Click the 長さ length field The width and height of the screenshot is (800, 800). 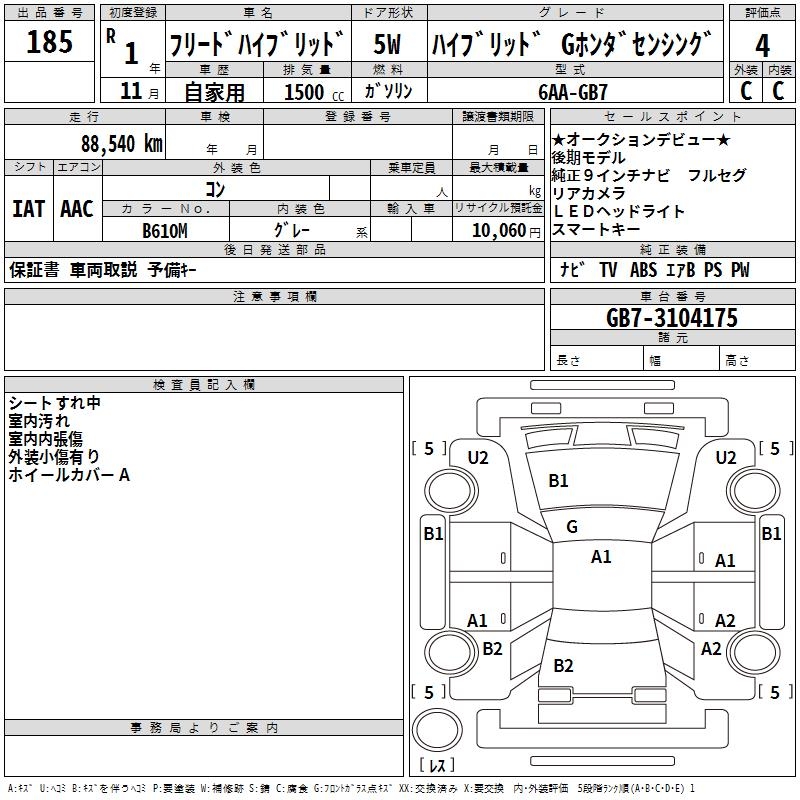pyautogui.click(x=597, y=358)
